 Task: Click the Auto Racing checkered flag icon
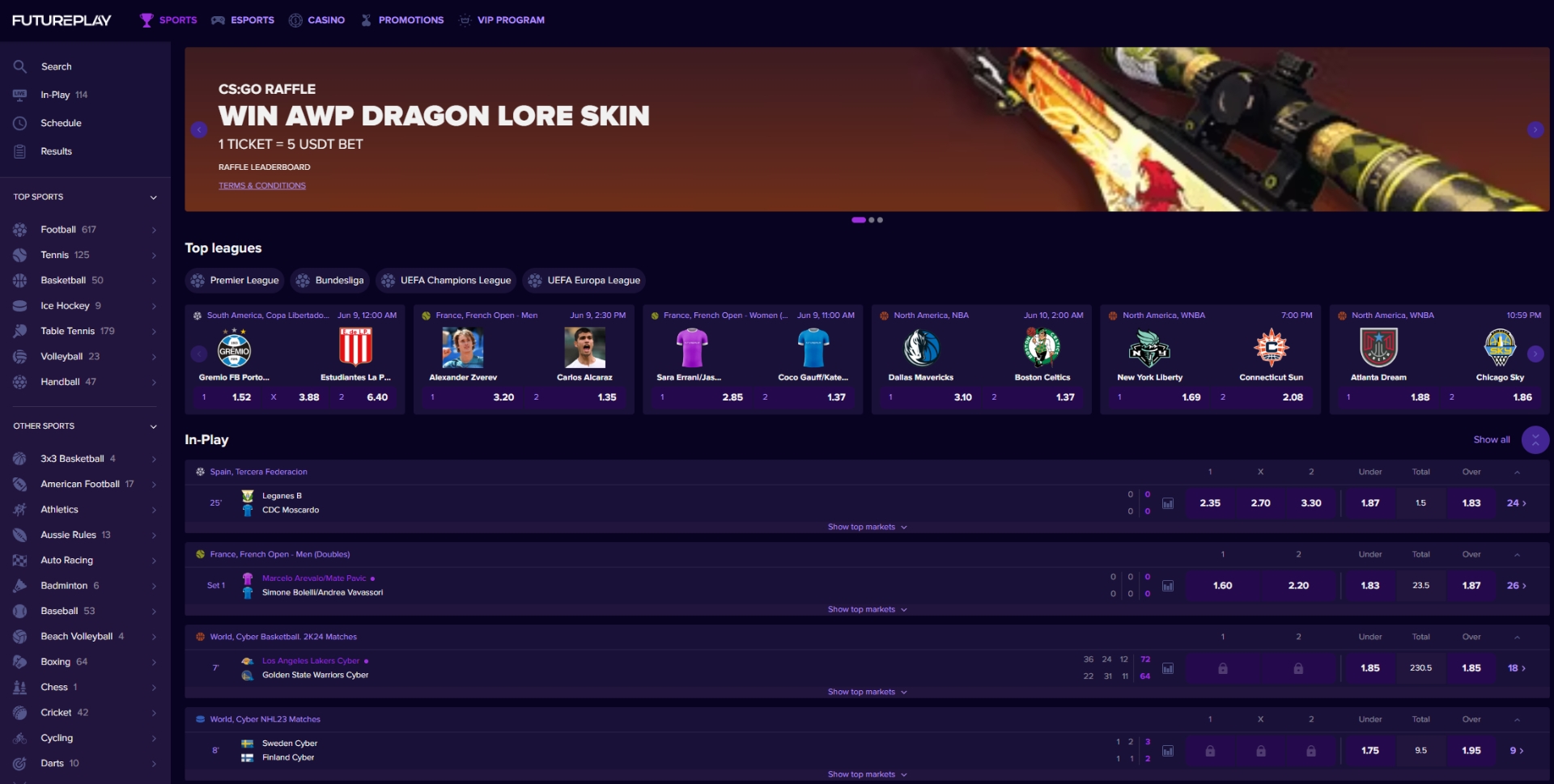(20, 560)
